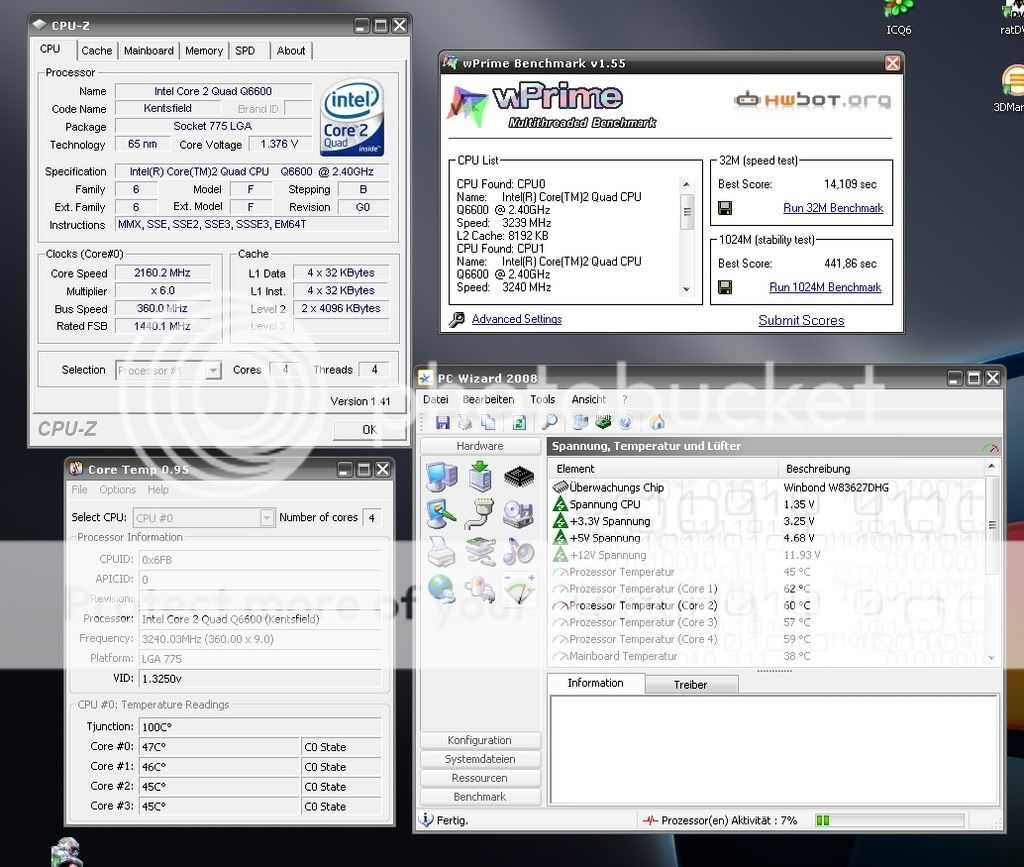Switch to the Treiber tab in PC Wizard
This screenshot has width=1024, height=867.
[691, 684]
